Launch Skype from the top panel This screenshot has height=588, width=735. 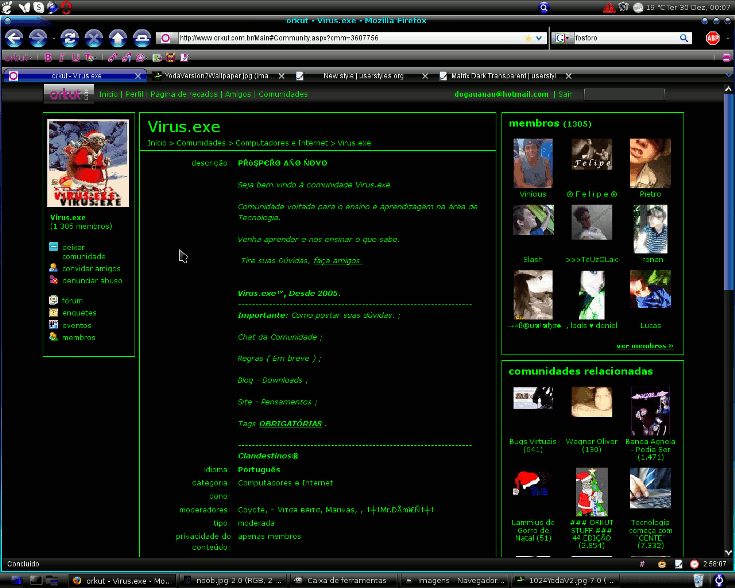pos(38,7)
